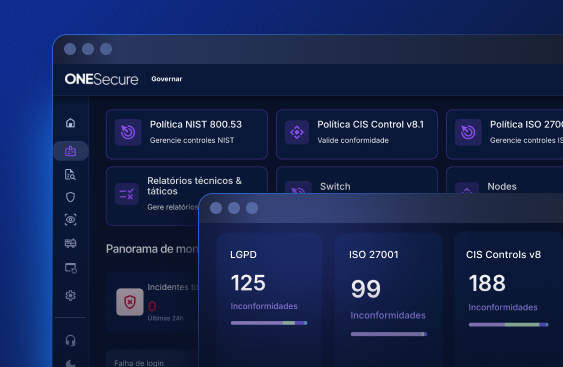Click the CIS Controls v8 card title
Screen dimensions: 563x367
[503, 255]
